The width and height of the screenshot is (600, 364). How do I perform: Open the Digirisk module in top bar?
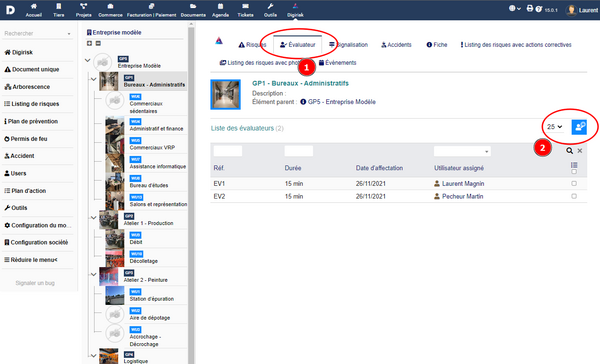pos(295,10)
